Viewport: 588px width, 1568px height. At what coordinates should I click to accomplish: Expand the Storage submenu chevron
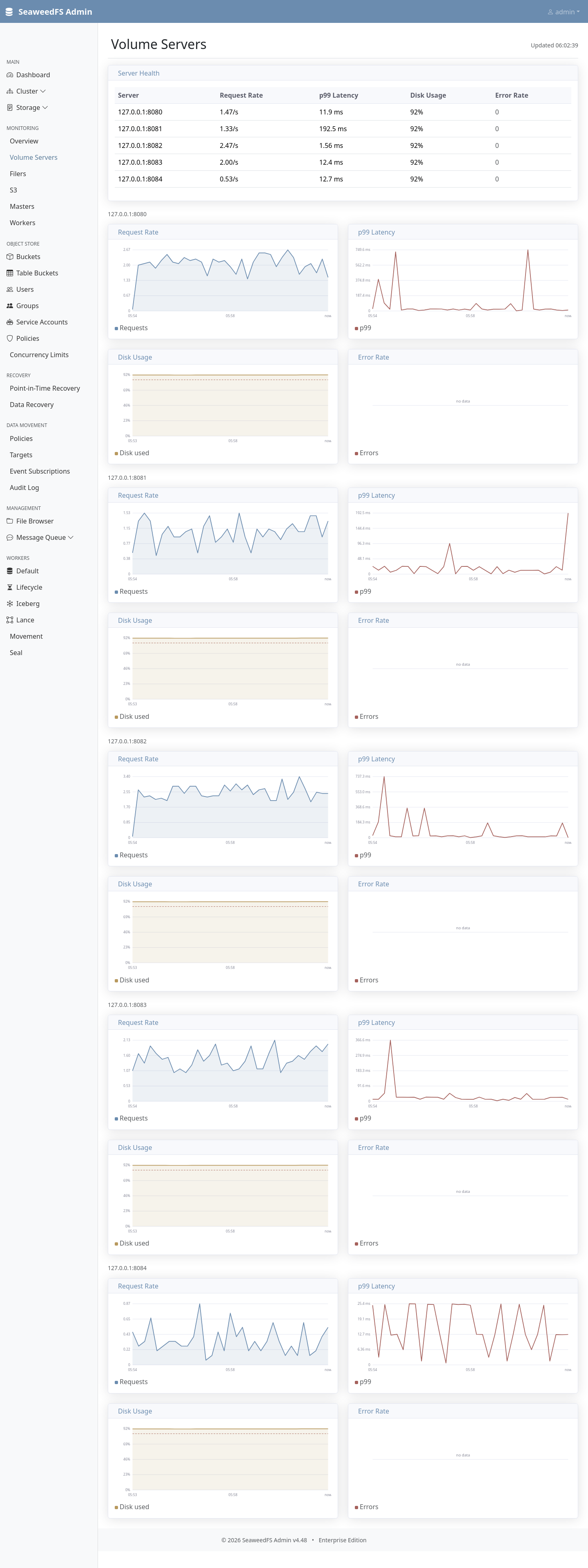tap(45, 108)
